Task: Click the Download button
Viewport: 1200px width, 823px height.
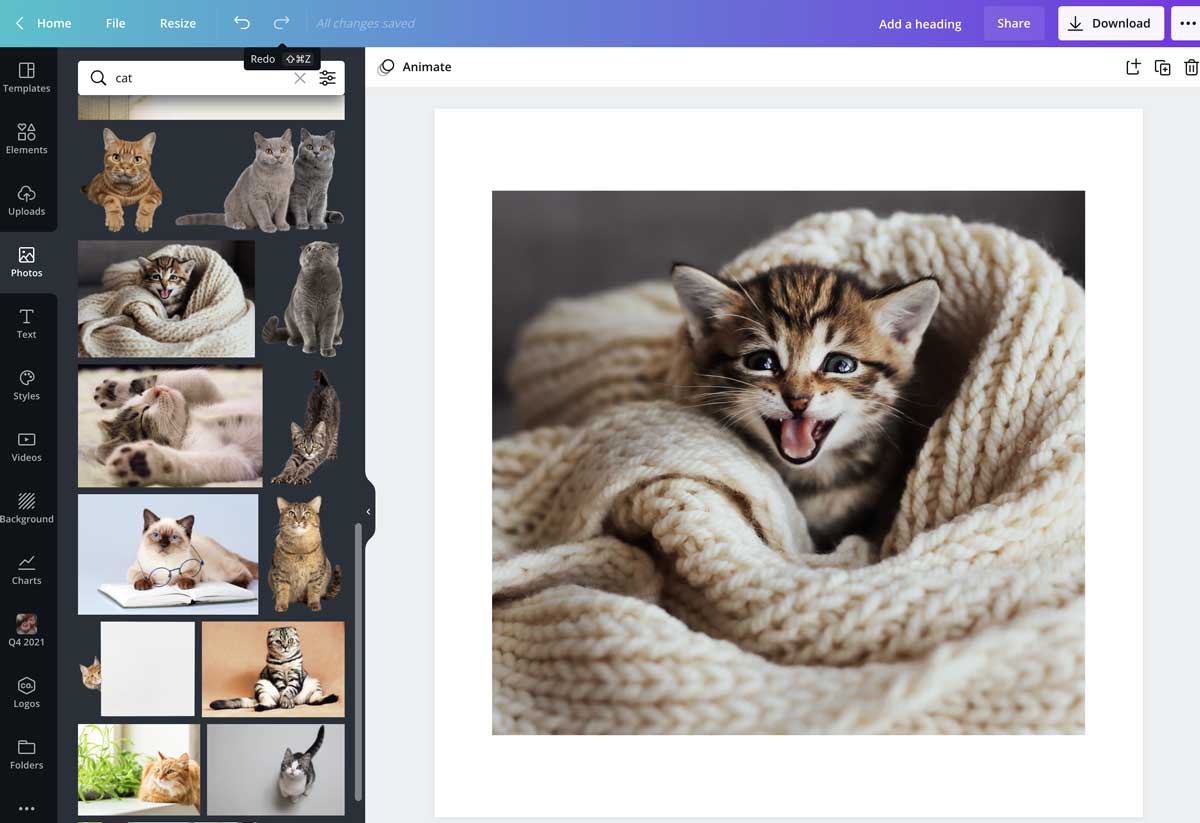Action: pos(1111,23)
